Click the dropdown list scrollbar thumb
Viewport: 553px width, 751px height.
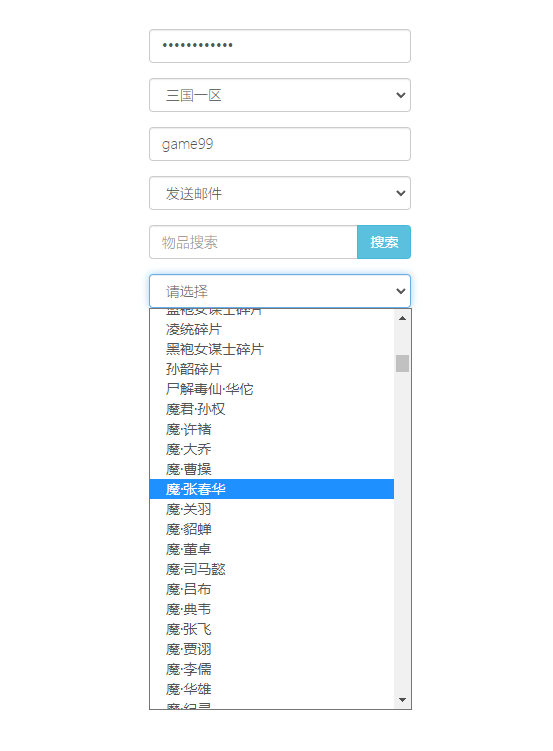coord(402,364)
